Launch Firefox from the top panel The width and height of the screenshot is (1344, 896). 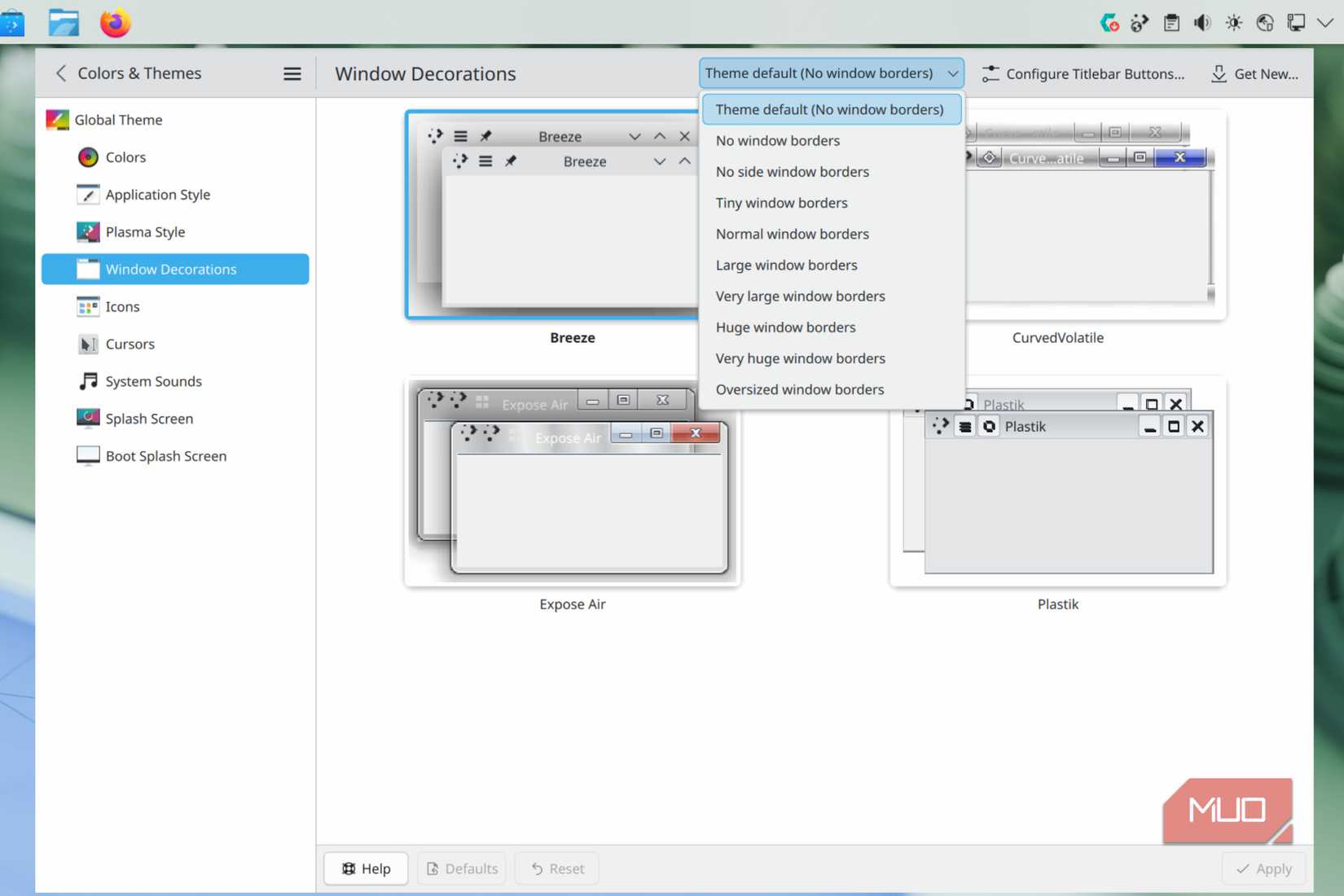pyautogui.click(x=116, y=23)
